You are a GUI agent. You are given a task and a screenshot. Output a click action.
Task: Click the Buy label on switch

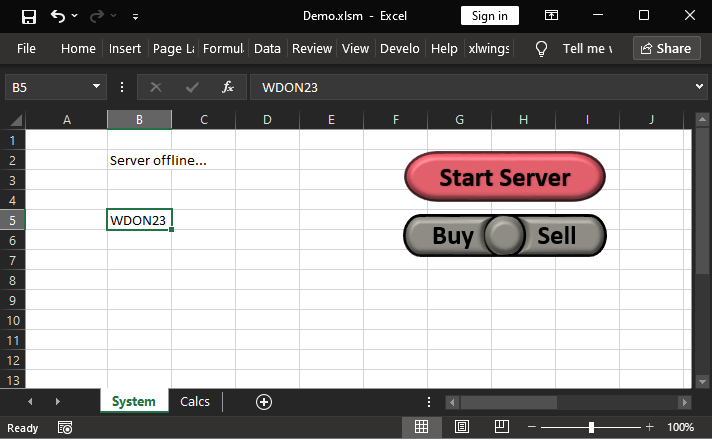(453, 235)
